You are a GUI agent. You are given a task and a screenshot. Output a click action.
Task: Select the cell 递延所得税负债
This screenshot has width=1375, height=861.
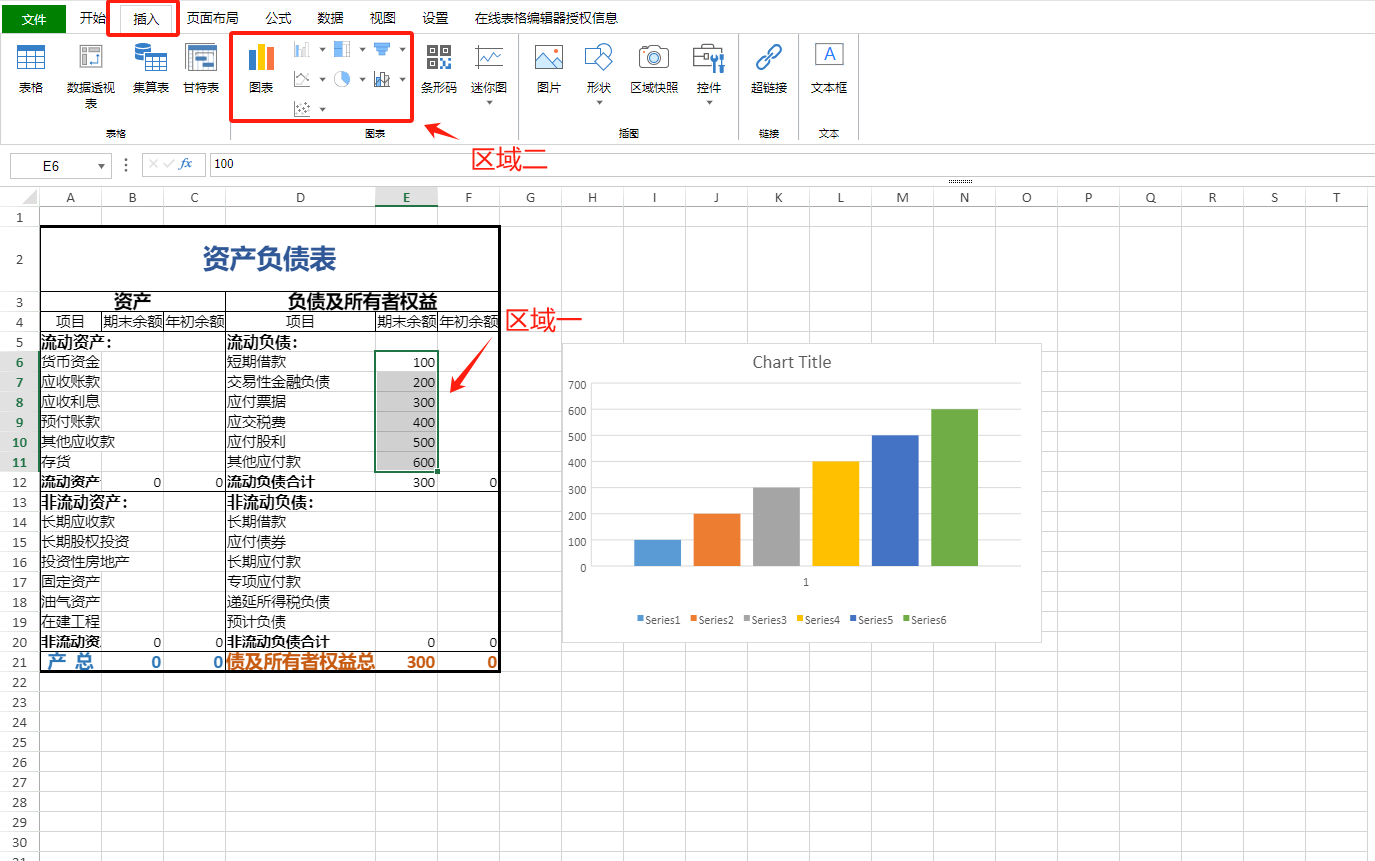[300, 602]
